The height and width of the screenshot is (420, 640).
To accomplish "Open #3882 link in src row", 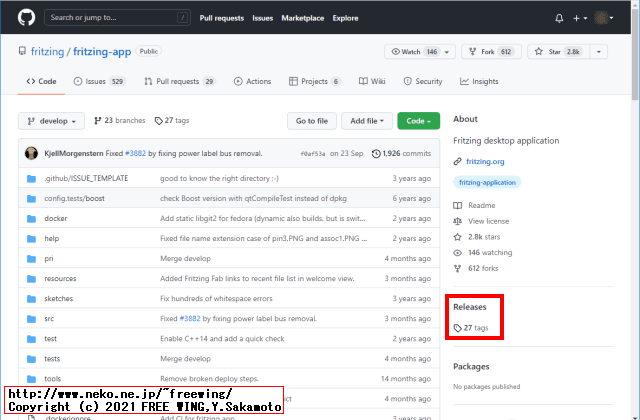I will click(x=190, y=318).
